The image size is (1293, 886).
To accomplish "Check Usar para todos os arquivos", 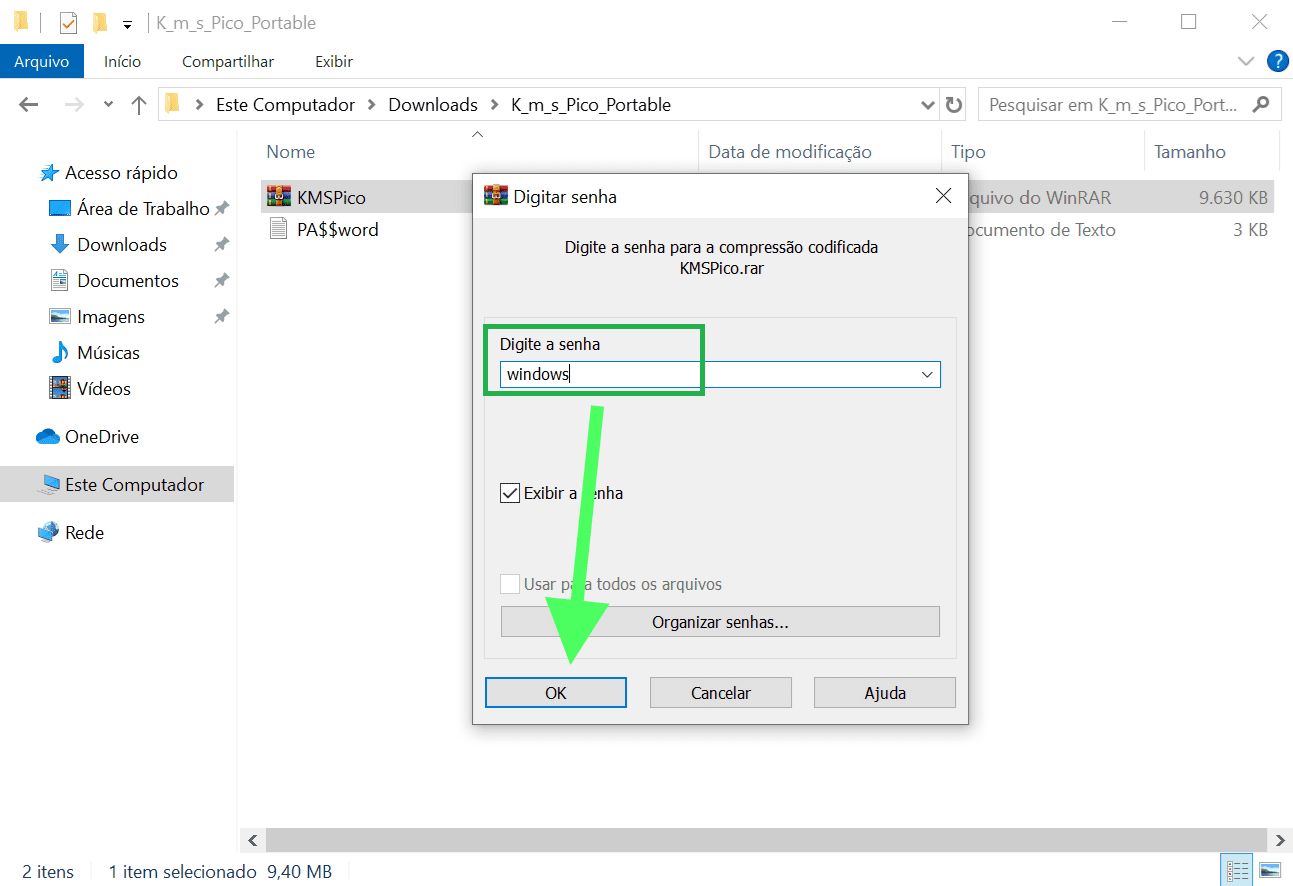I will (510, 584).
